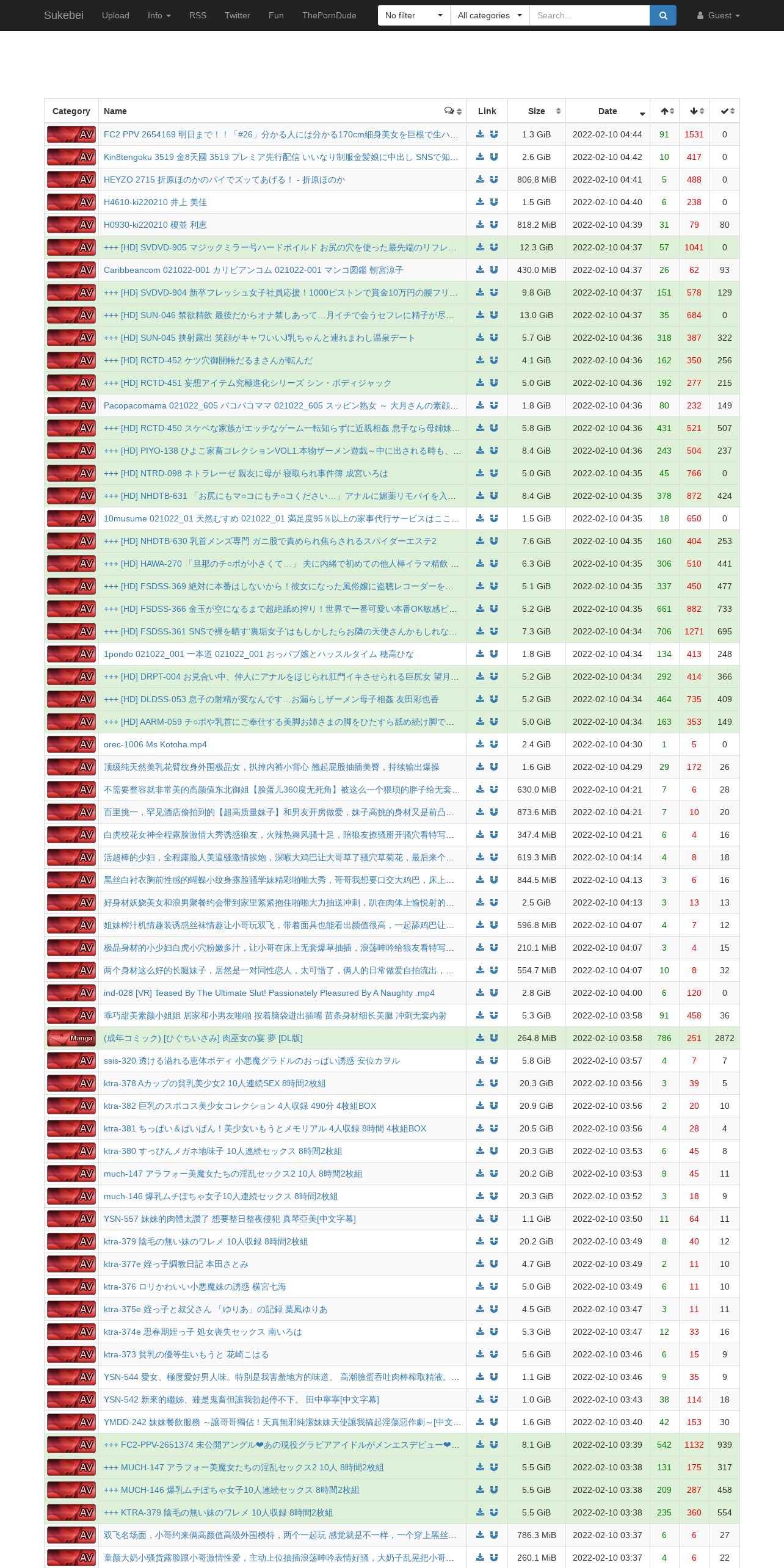Download torrent for Caribbeancom 021022-001
Image resolution: width=784 pixels, height=1568 pixels.
coord(481,270)
